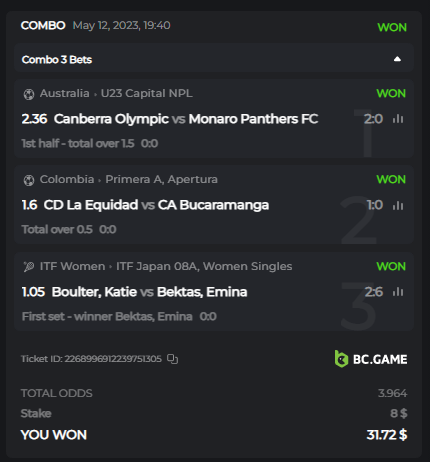Collapse the Combo 3 Bets section
This screenshot has width=430, height=462.
coord(397,59)
